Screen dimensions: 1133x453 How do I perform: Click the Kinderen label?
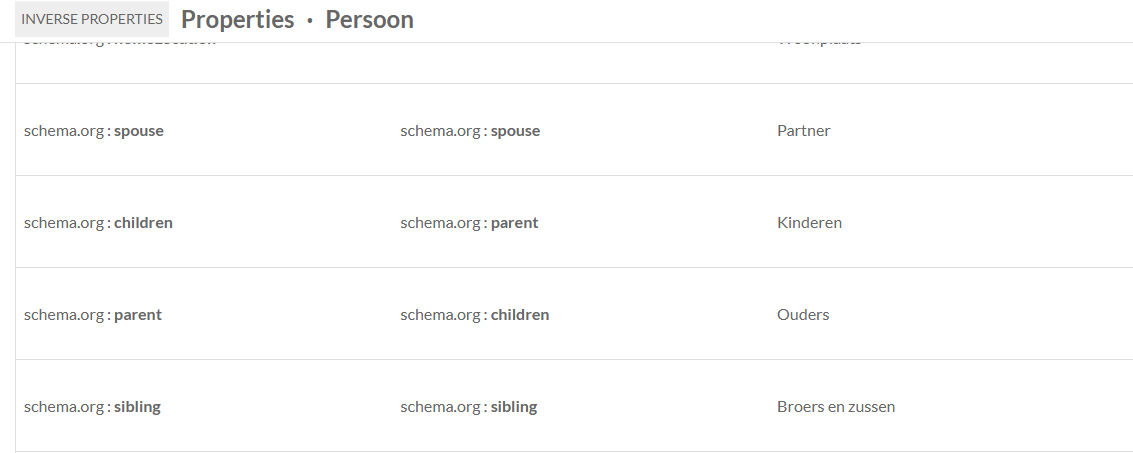[809, 223]
